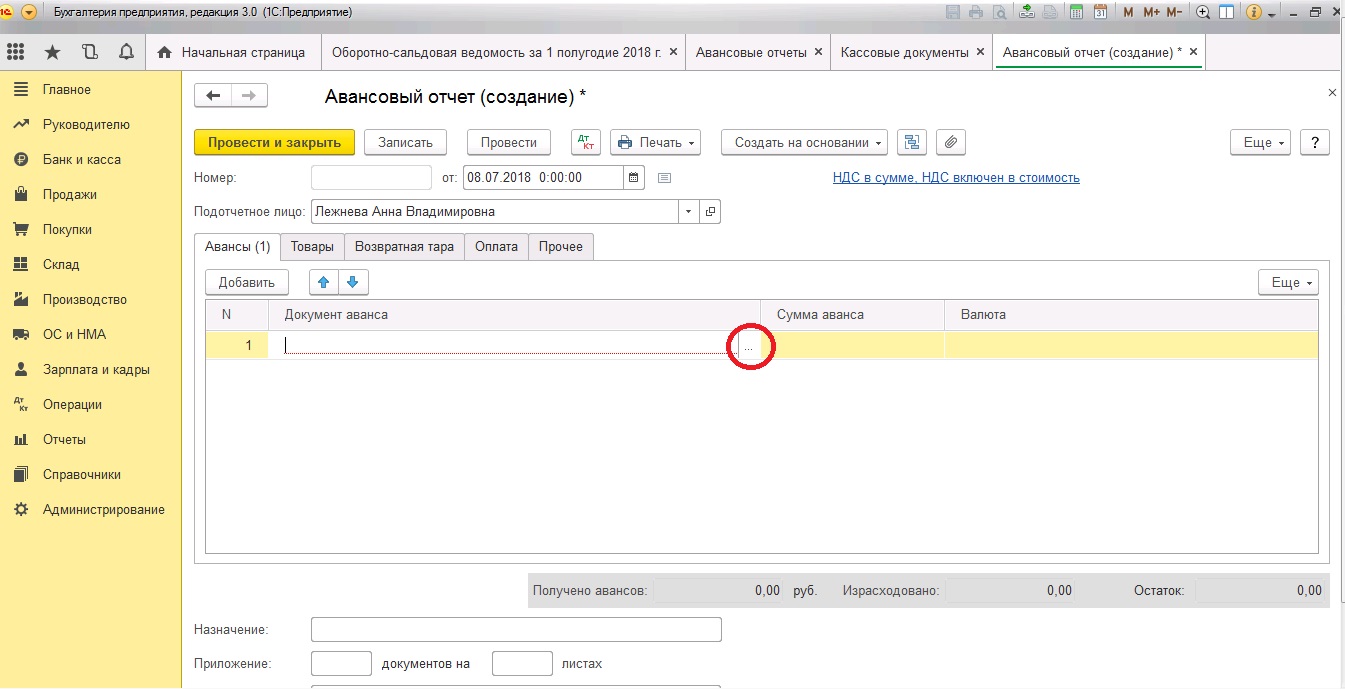Open the calendar date picker
The image size is (1345, 689).
pos(634,178)
